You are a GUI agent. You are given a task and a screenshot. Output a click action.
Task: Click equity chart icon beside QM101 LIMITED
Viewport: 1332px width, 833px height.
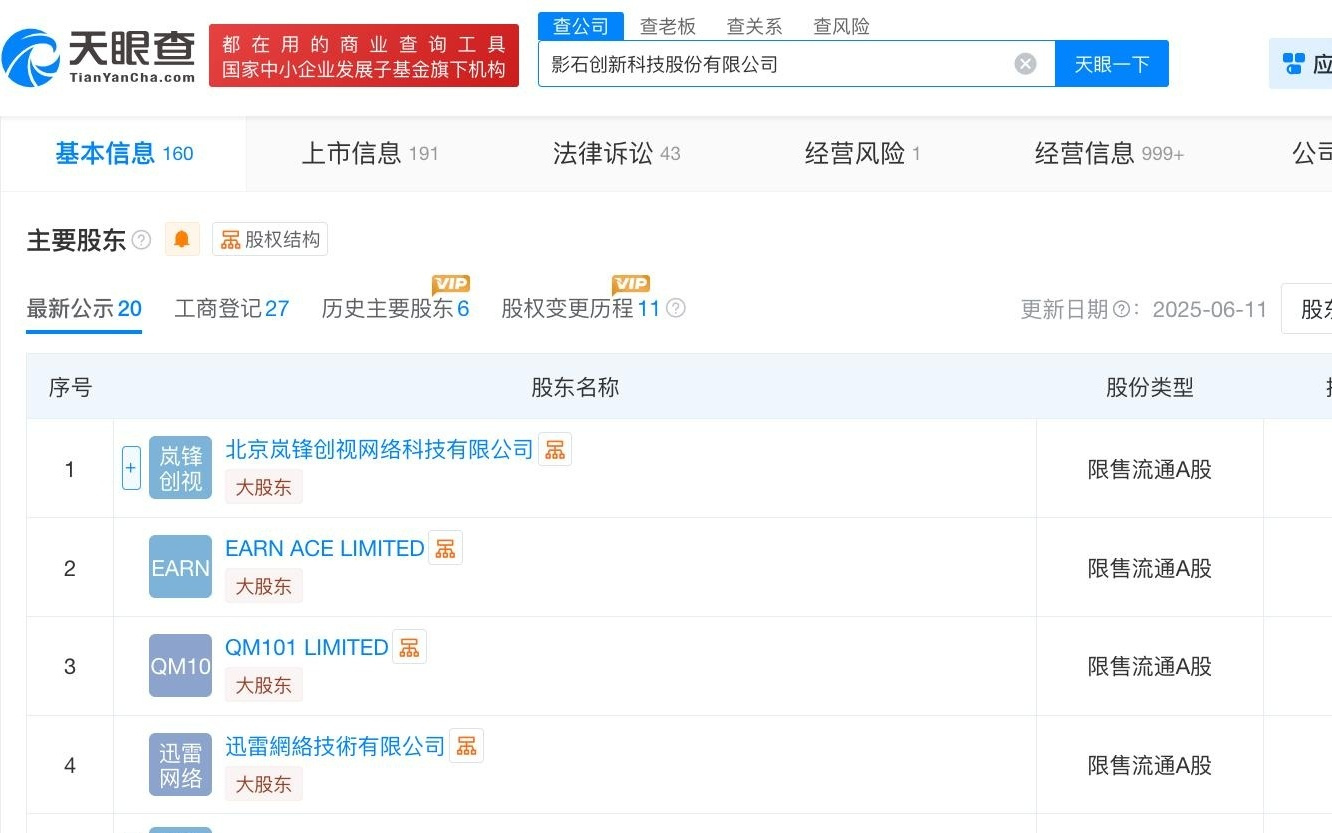click(x=410, y=646)
